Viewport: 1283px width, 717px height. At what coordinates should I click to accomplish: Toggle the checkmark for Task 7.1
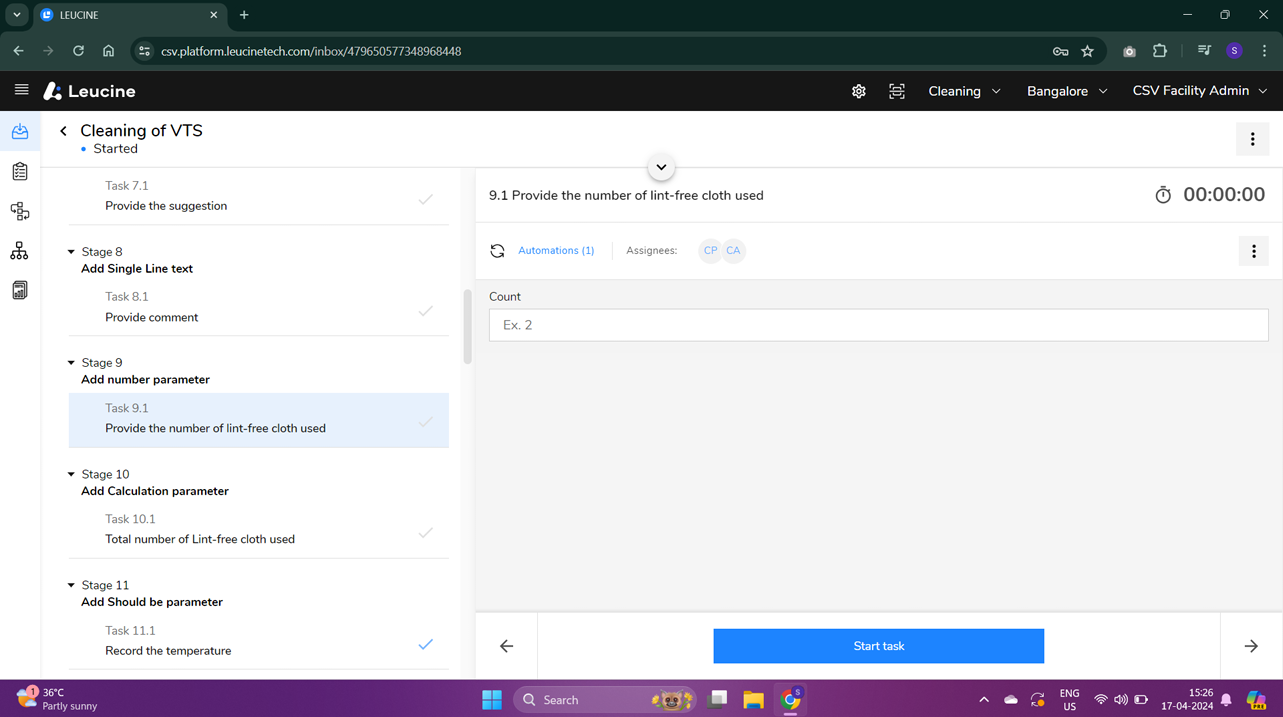click(425, 199)
